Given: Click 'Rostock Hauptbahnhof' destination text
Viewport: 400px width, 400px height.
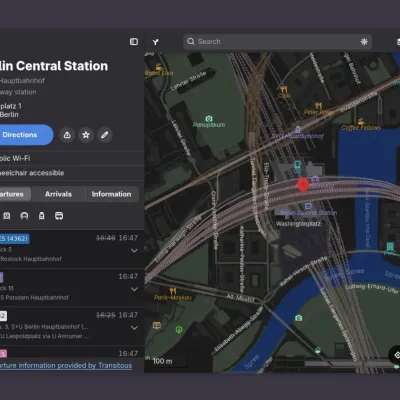Looking at the screenshot, I should pos(31,259).
